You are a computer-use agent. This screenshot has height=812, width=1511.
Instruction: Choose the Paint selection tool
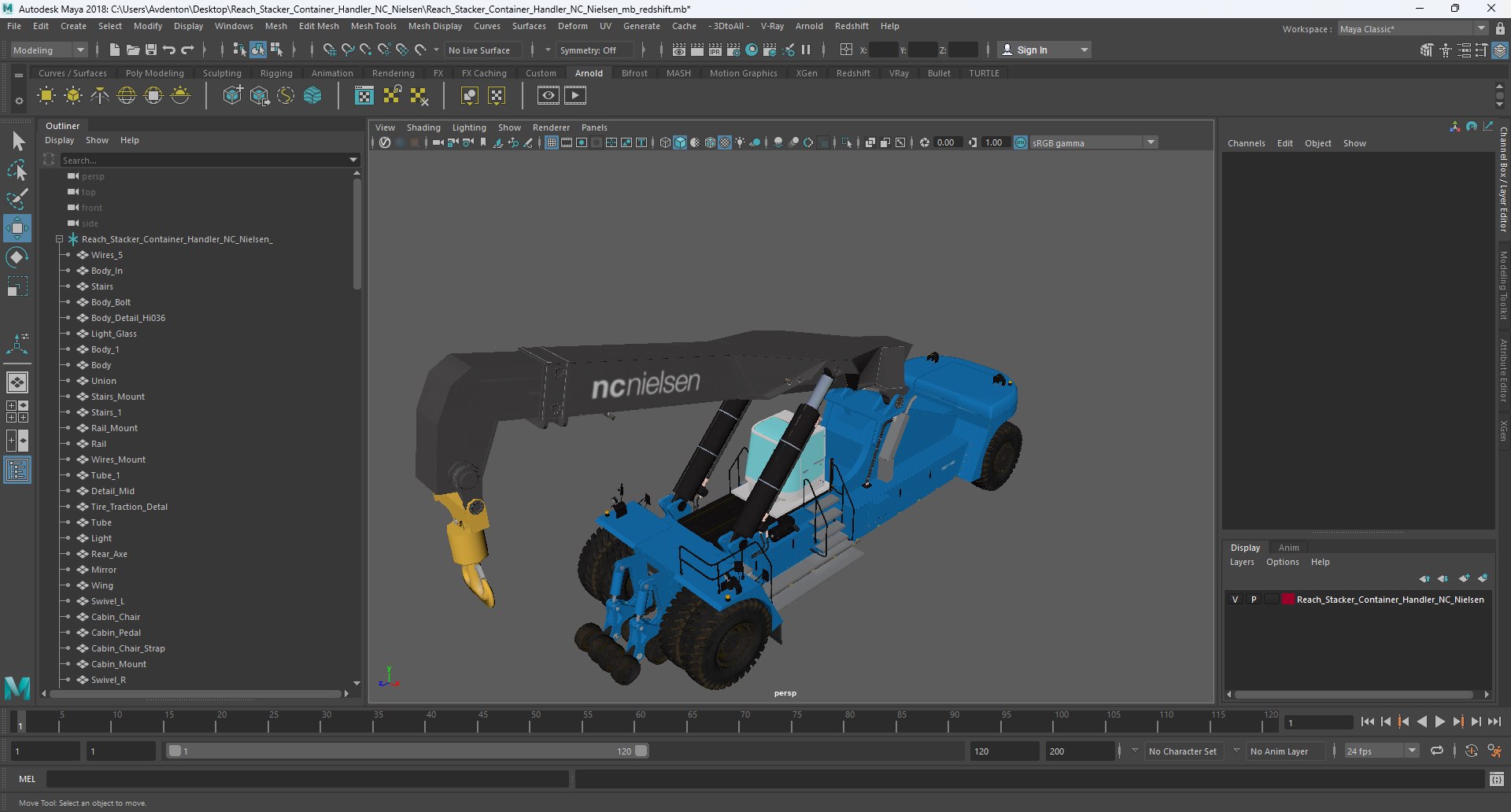coord(17,199)
